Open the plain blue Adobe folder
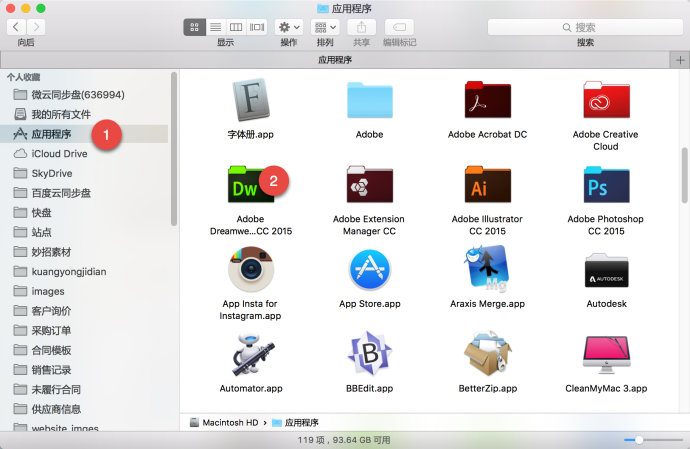 point(370,100)
